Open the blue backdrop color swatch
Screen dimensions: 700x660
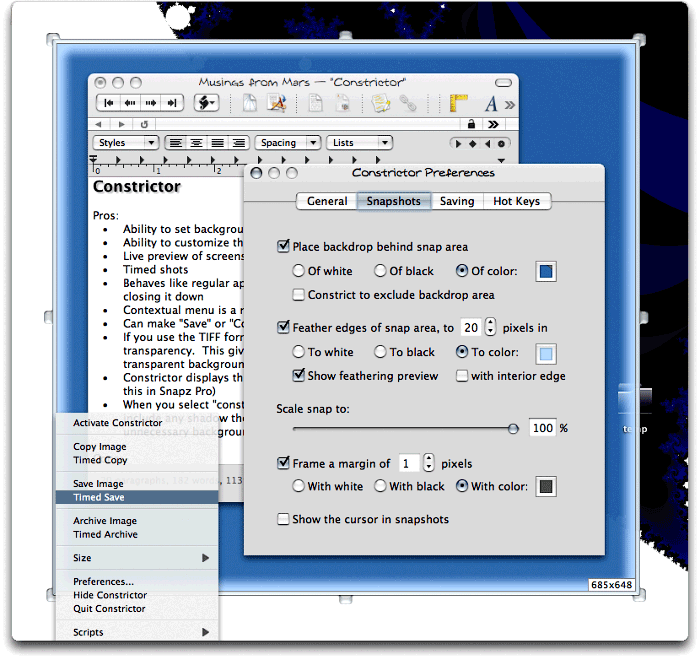tap(546, 272)
